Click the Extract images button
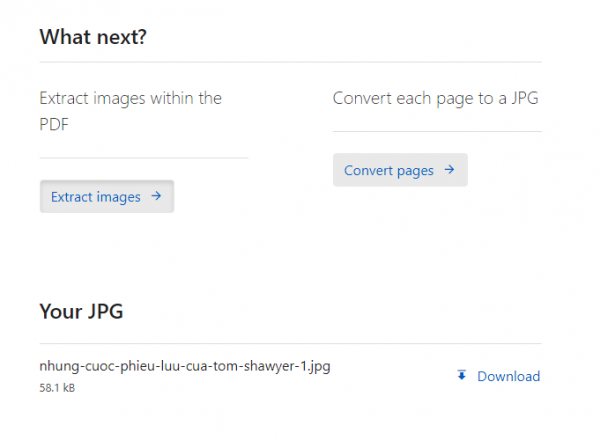Image resolution: width=600 pixels, height=448 pixels. tap(107, 196)
